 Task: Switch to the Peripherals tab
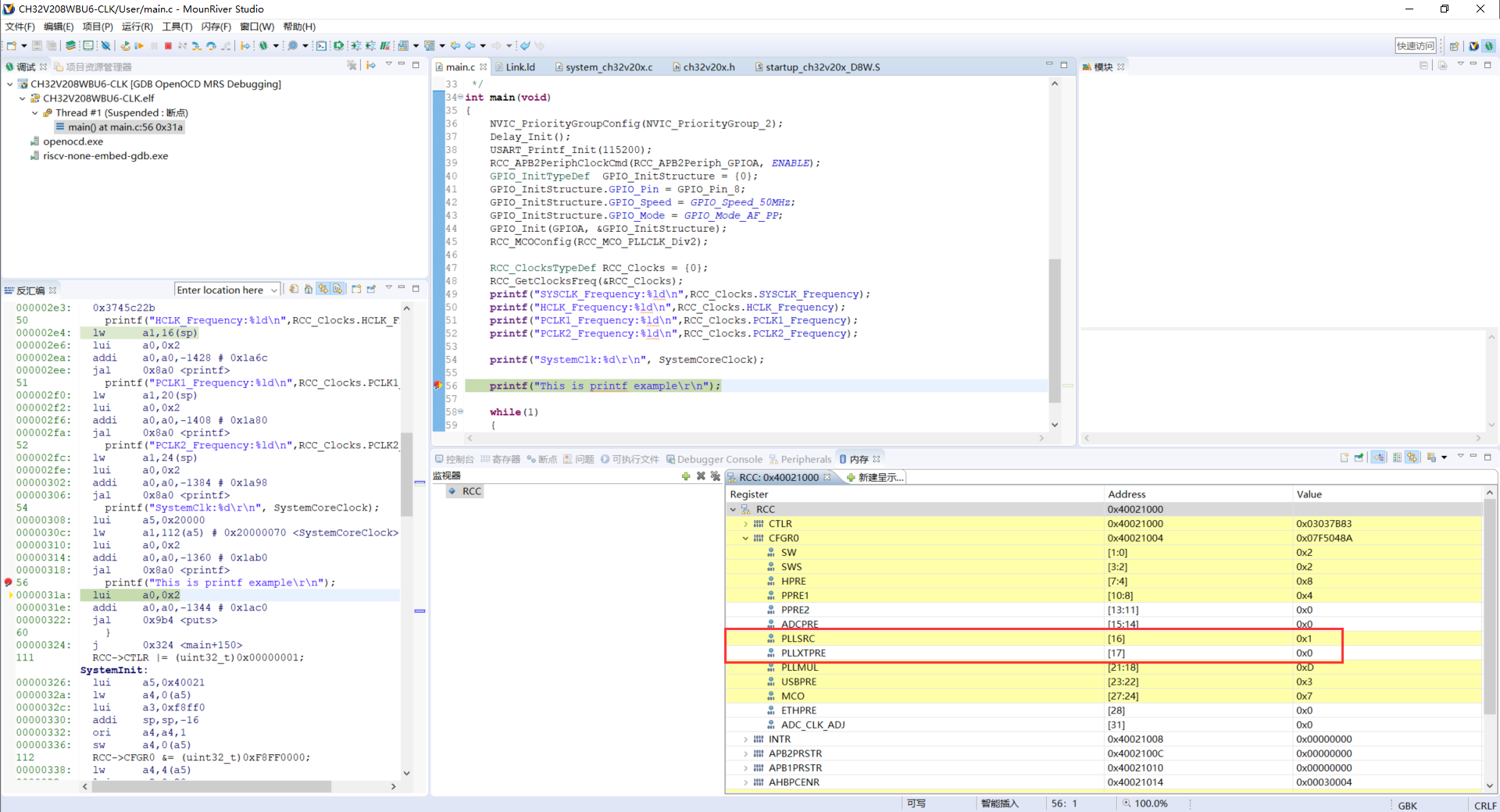800,459
